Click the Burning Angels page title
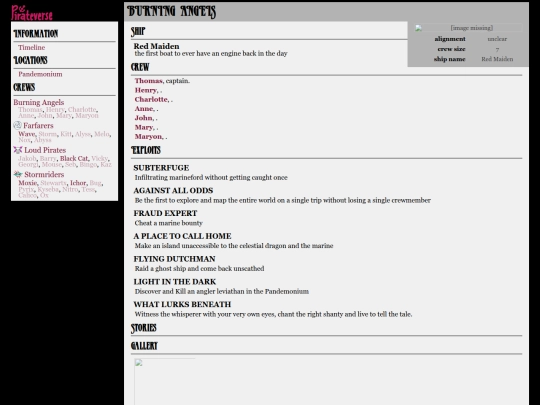The width and height of the screenshot is (540, 405). pos(172,11)
